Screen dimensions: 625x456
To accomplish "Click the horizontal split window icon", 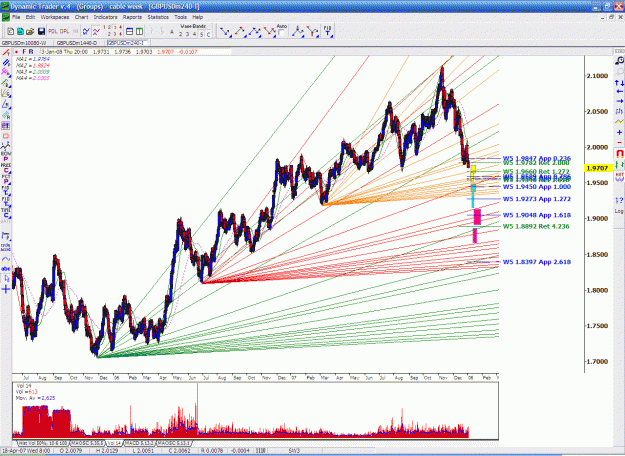I will [x=130, y=31].
